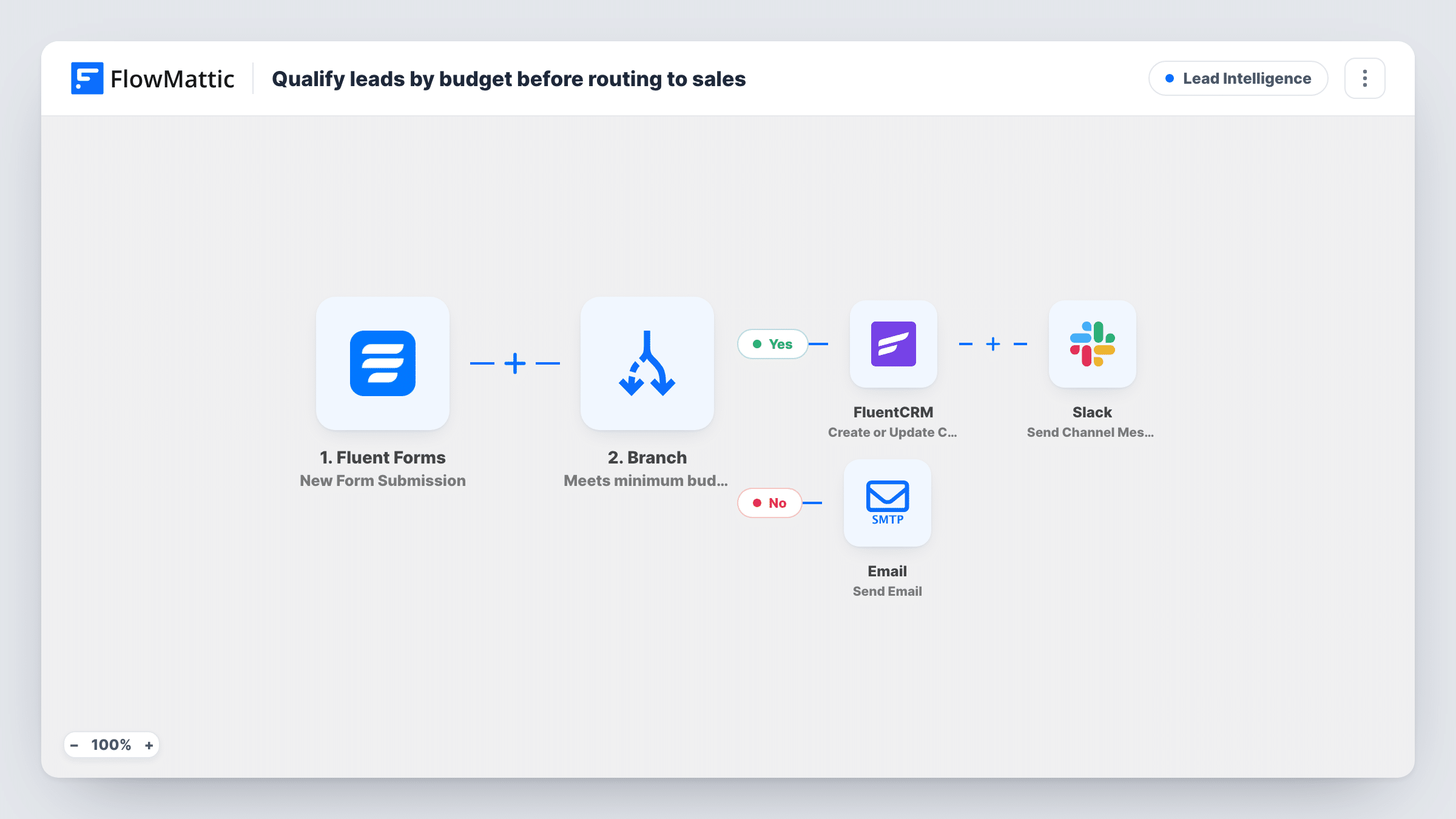Click the '1. Fluent Forms' label
Image resolution: width=1456 pixels, height=819 pixels.
click(x=383, y=457)
